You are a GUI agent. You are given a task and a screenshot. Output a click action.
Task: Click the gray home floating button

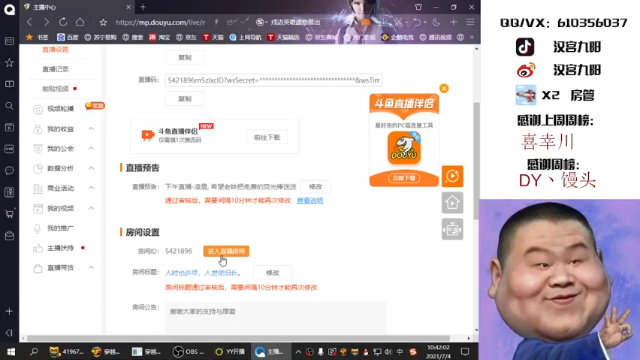tap(452, 202)
